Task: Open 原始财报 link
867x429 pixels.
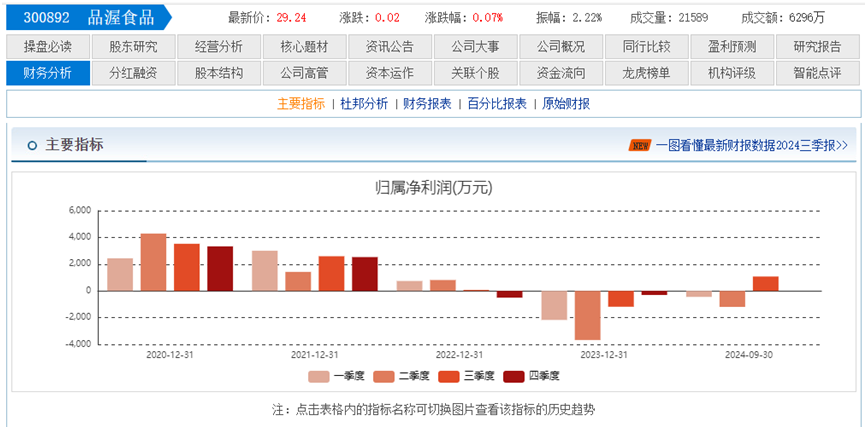Action: pos(566,103)
